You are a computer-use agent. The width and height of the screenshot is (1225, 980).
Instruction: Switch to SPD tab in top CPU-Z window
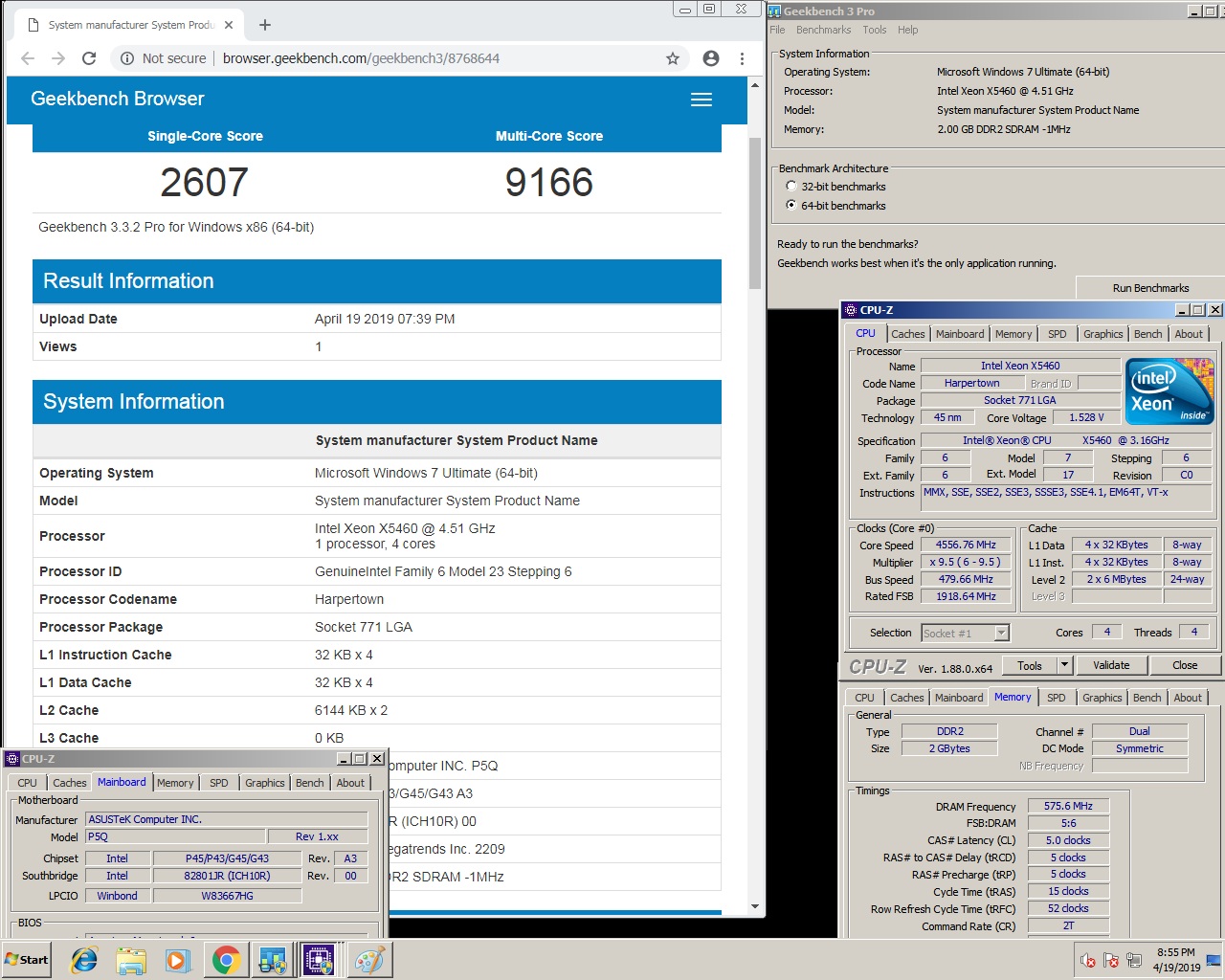coord(1057,334)
